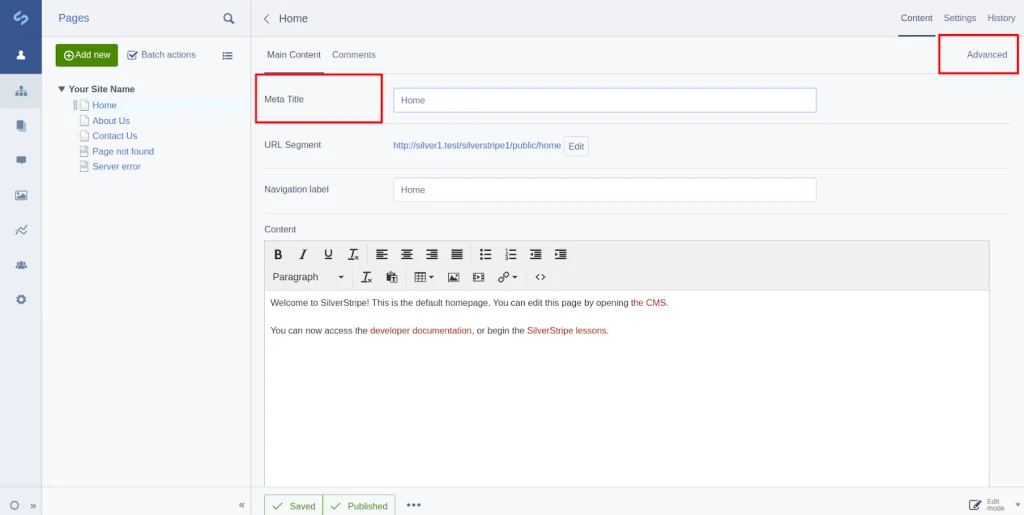Expand left menu with double arrow
Viewport: 1024px width, 515px height.
coord(33,505)
